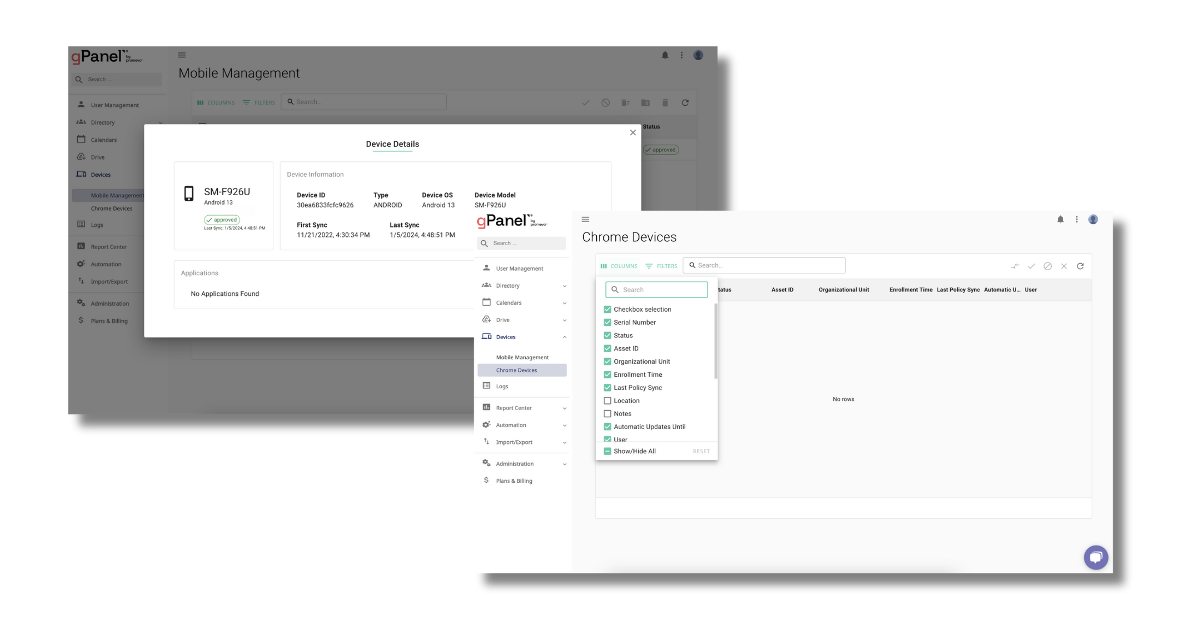Click COLUMNS button in Chrome Devices toolbar
1200x627 pixels.
tap(618, 266)
